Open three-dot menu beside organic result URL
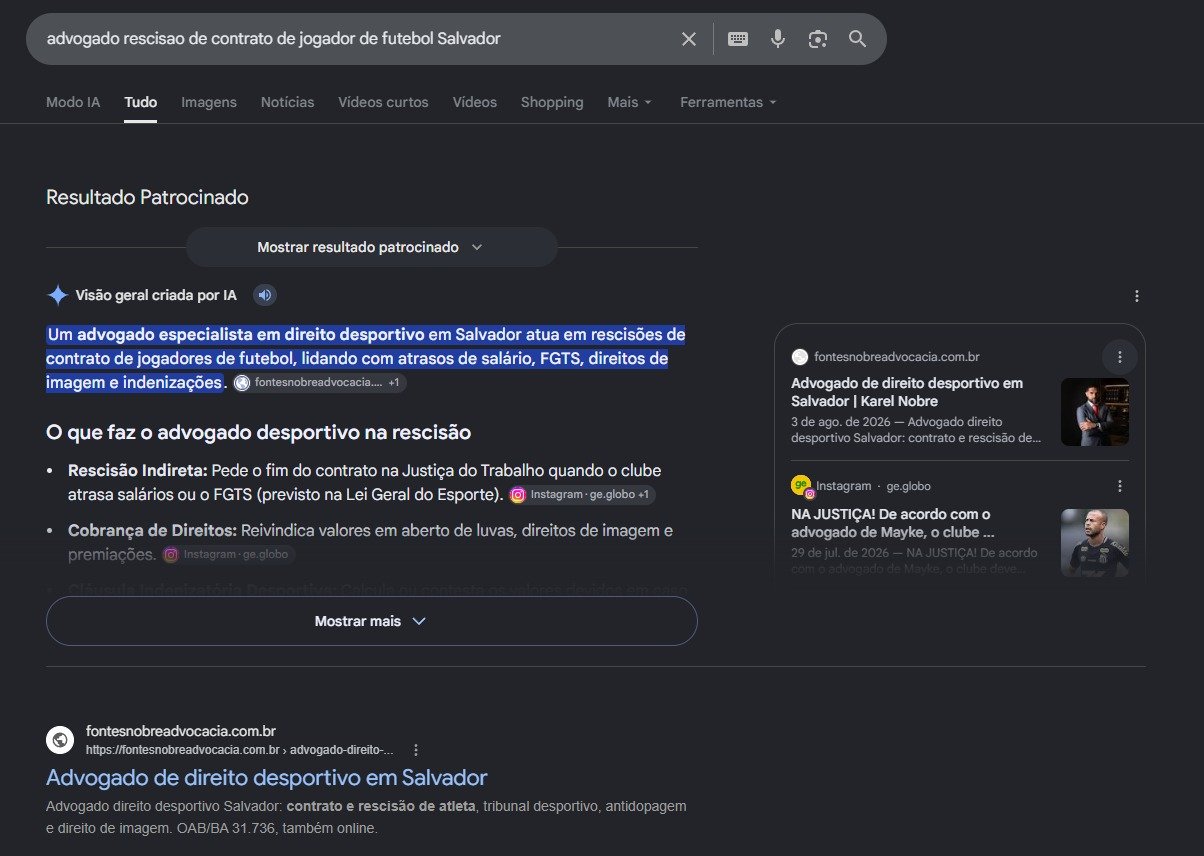The width and height of the screenshot is (1204, 856). coord(416,750)
